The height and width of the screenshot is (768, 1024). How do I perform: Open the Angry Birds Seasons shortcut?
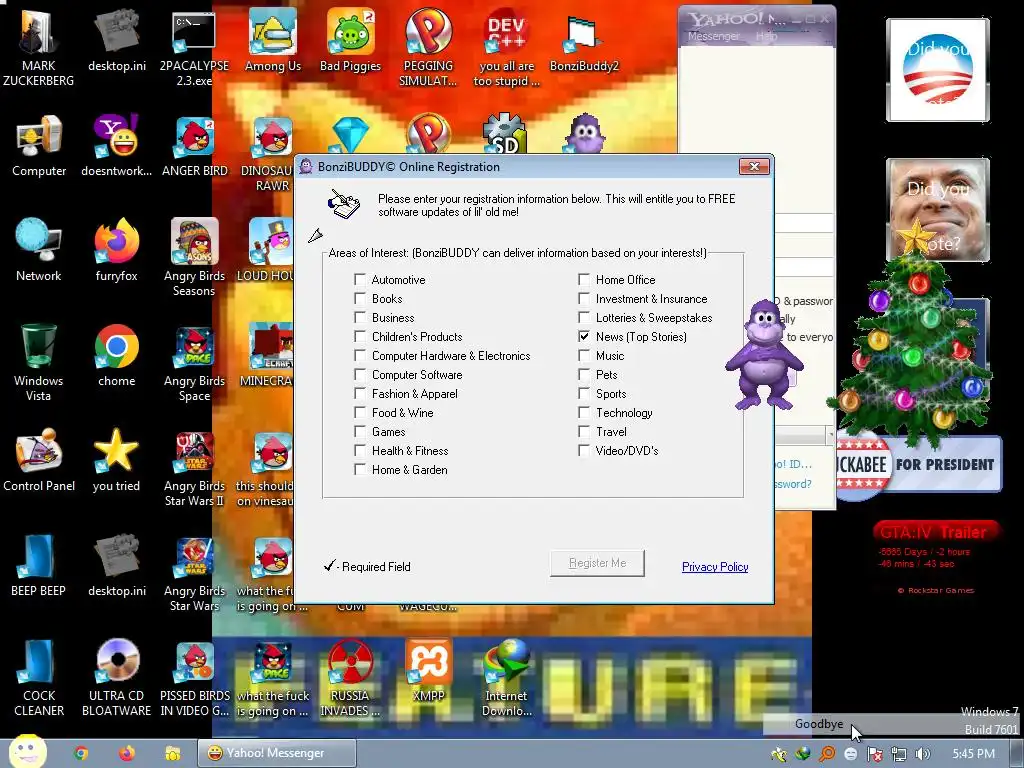pyautogui.click(x=195, y=257)
